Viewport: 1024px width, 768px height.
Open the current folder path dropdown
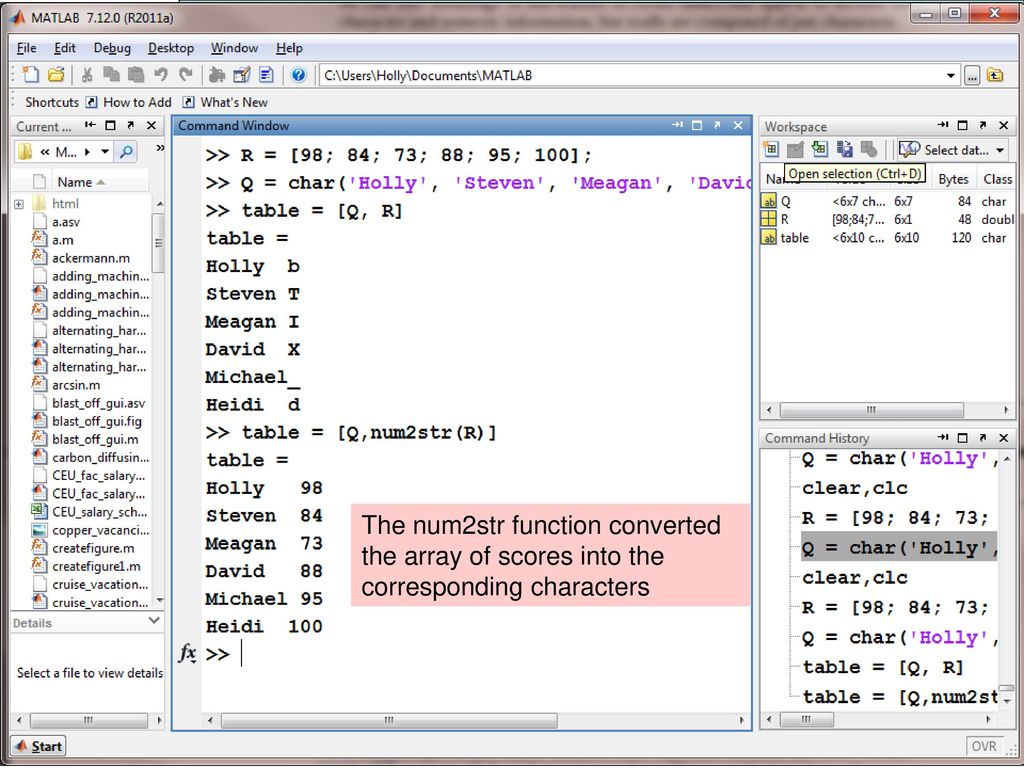(950, 76)
